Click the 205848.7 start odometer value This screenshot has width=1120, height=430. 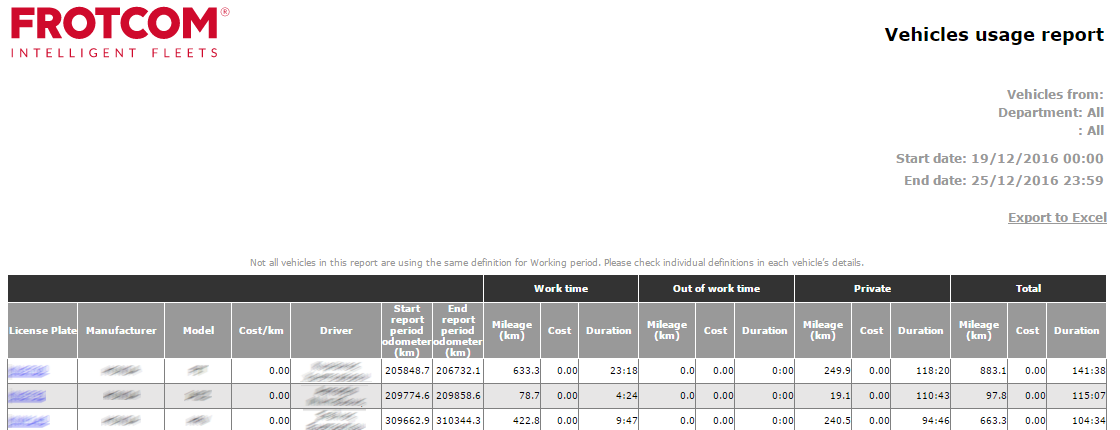[407, 370]
